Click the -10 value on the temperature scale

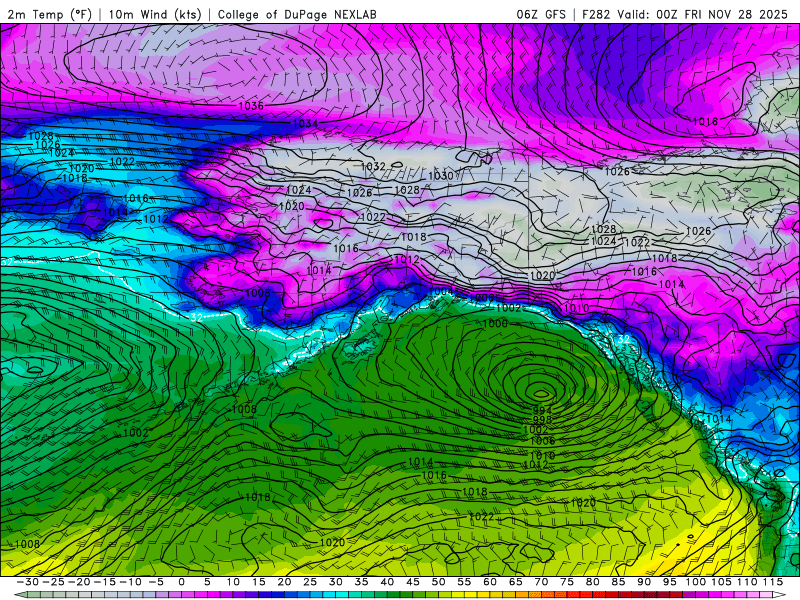coord(130,582)
